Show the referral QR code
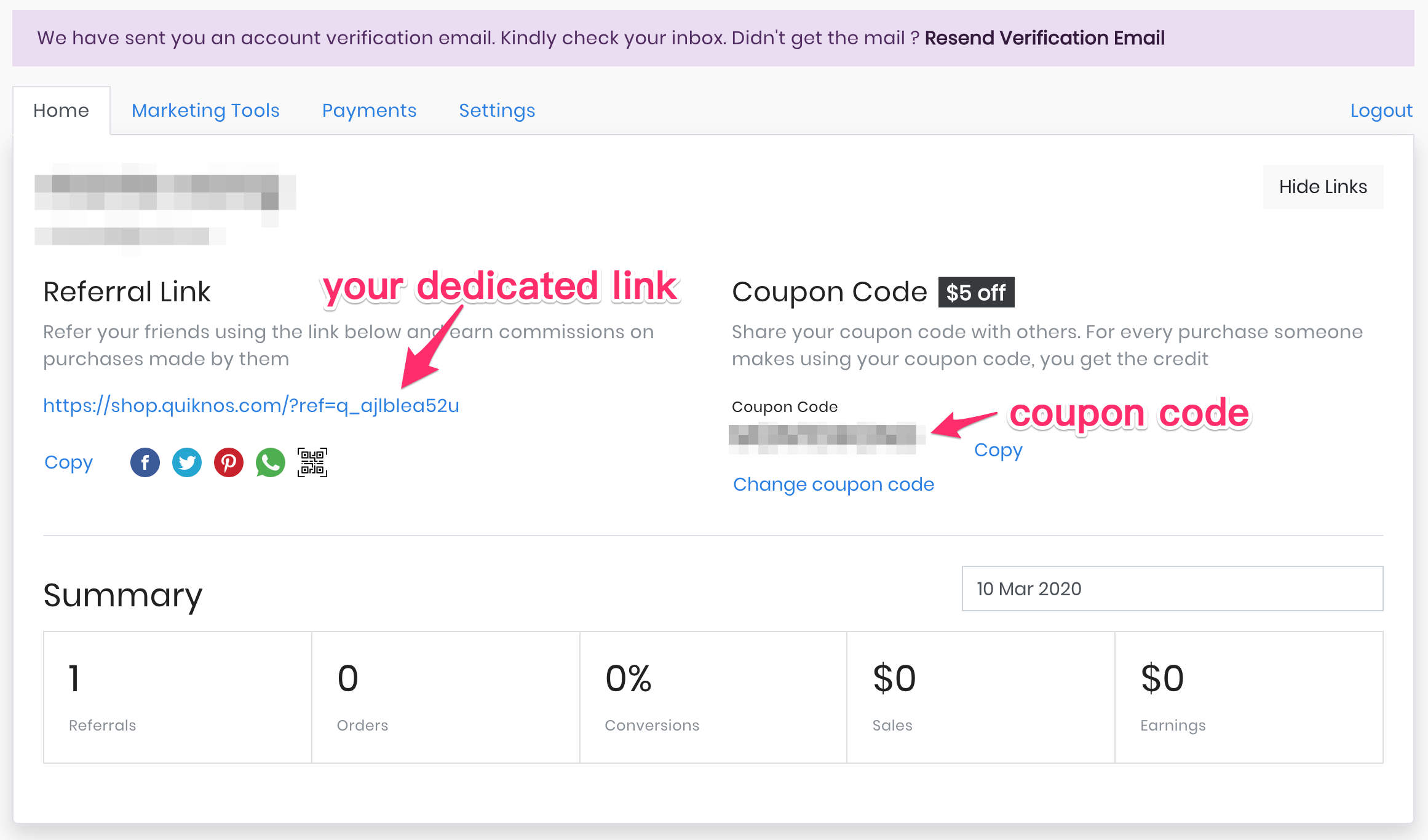Image resolution: width=1428 pixels, height=840 pixels. [x=312, y=462]
